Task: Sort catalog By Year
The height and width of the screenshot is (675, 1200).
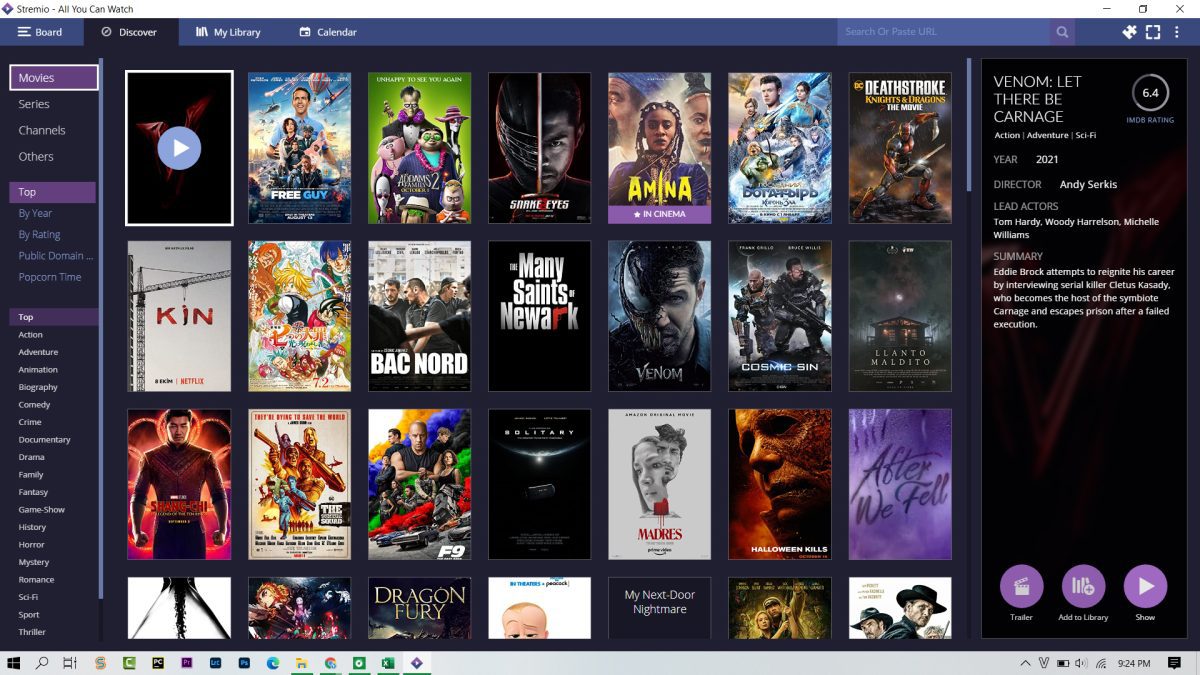Action: (x=35, y=213)
